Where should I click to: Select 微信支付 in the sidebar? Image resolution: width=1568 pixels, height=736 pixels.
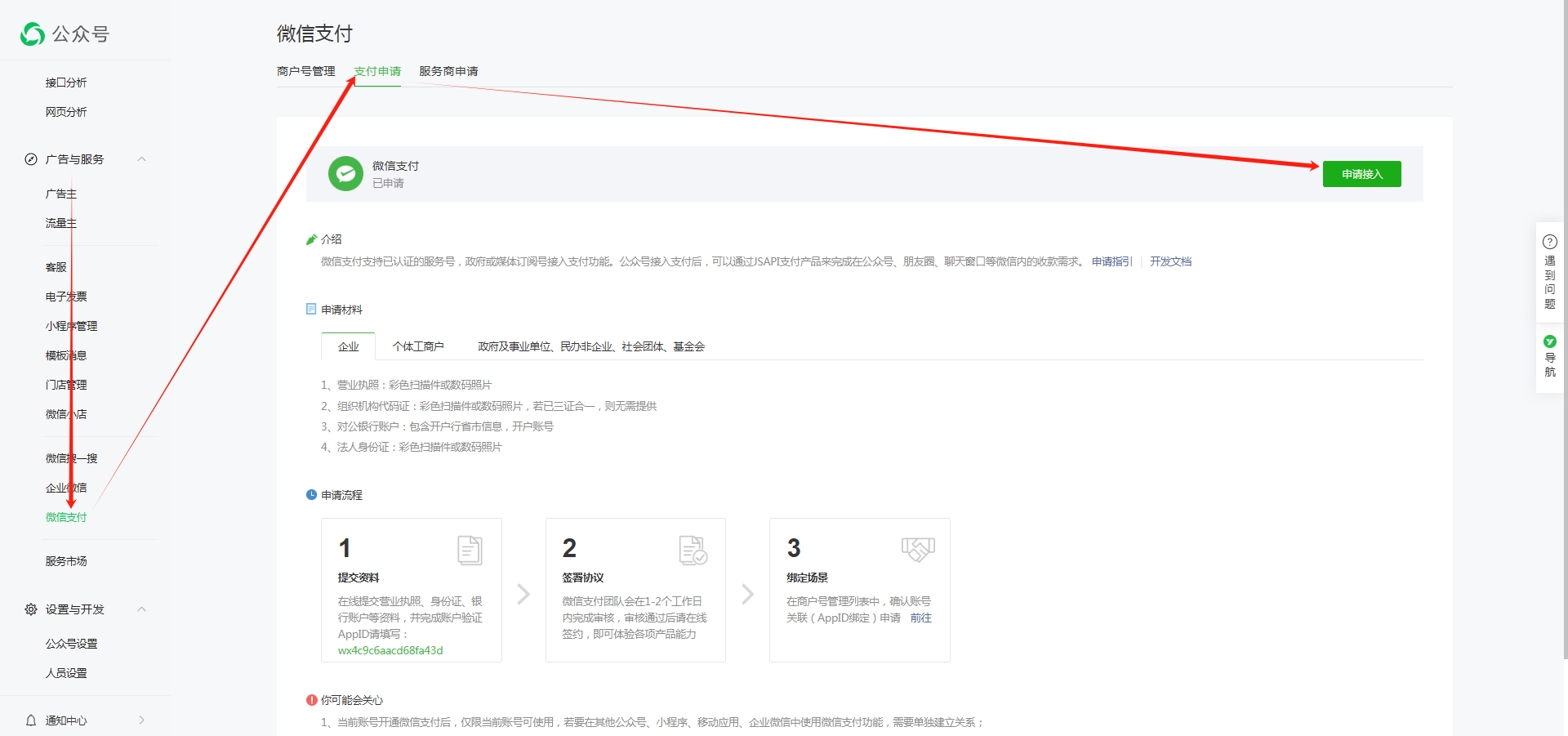click(x=66, y=517)
